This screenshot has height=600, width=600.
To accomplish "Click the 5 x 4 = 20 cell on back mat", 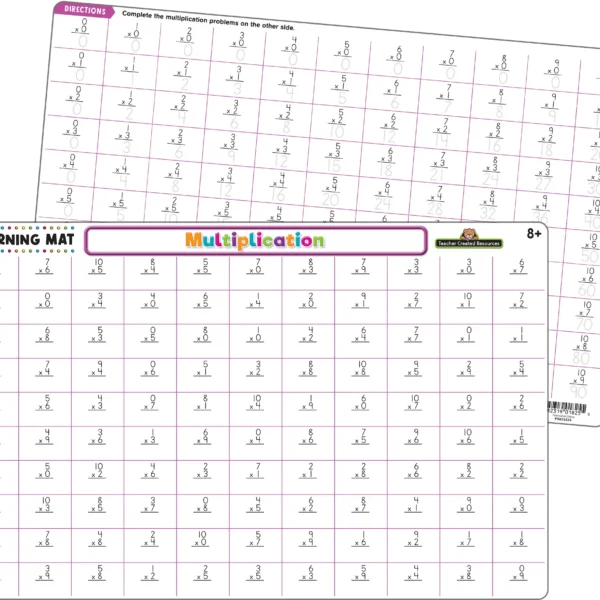I will point(331,191).
